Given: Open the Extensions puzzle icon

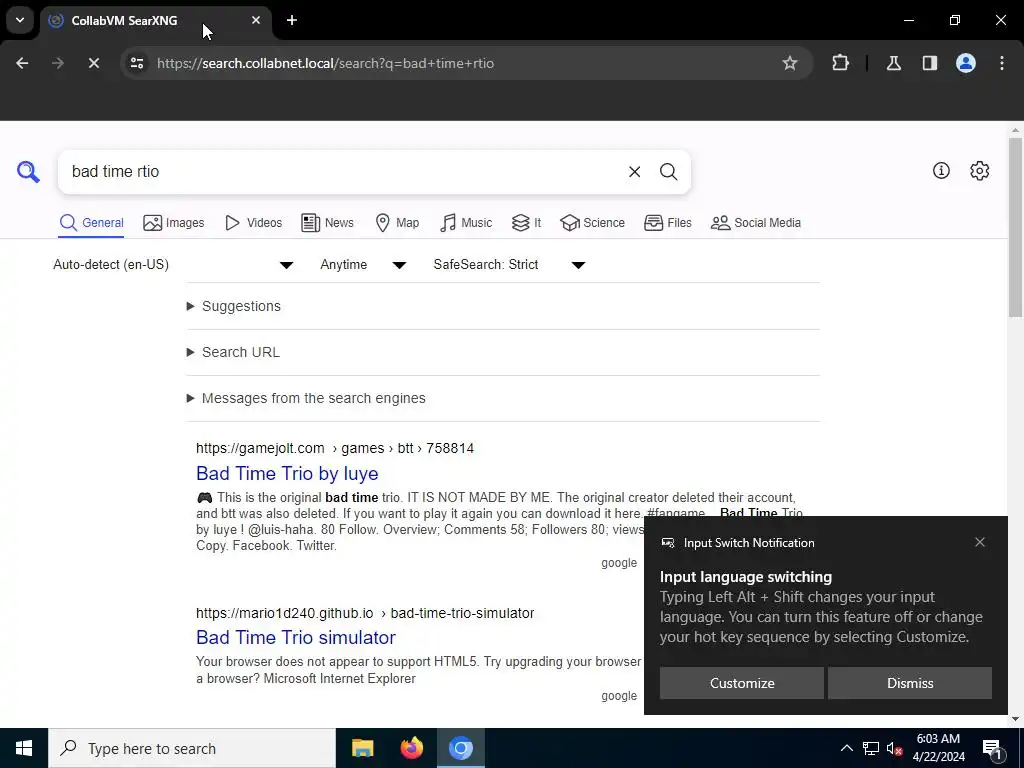Looking at the screenshot, I should [840, 63].
